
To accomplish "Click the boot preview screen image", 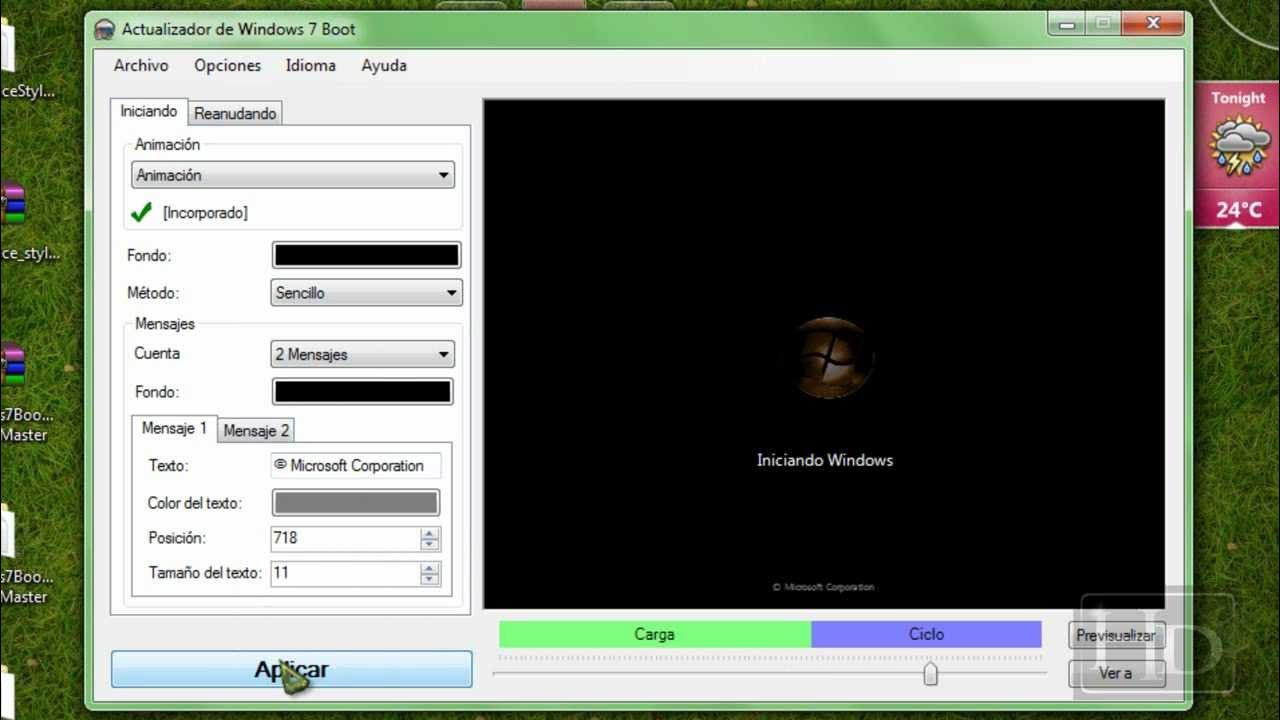I will click(x=824, y=353).
